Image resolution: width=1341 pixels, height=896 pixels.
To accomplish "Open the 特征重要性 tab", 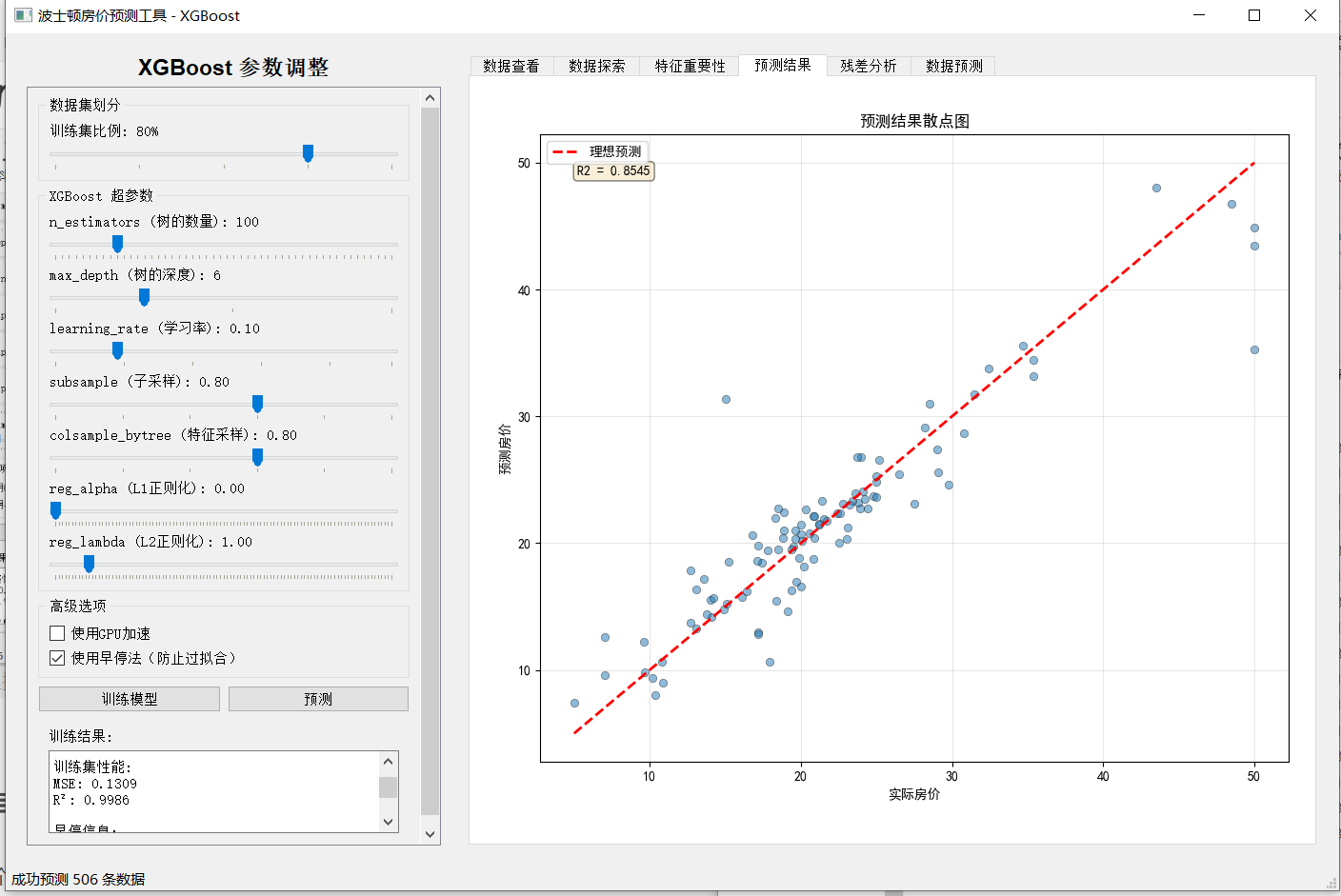I will 690,66.
